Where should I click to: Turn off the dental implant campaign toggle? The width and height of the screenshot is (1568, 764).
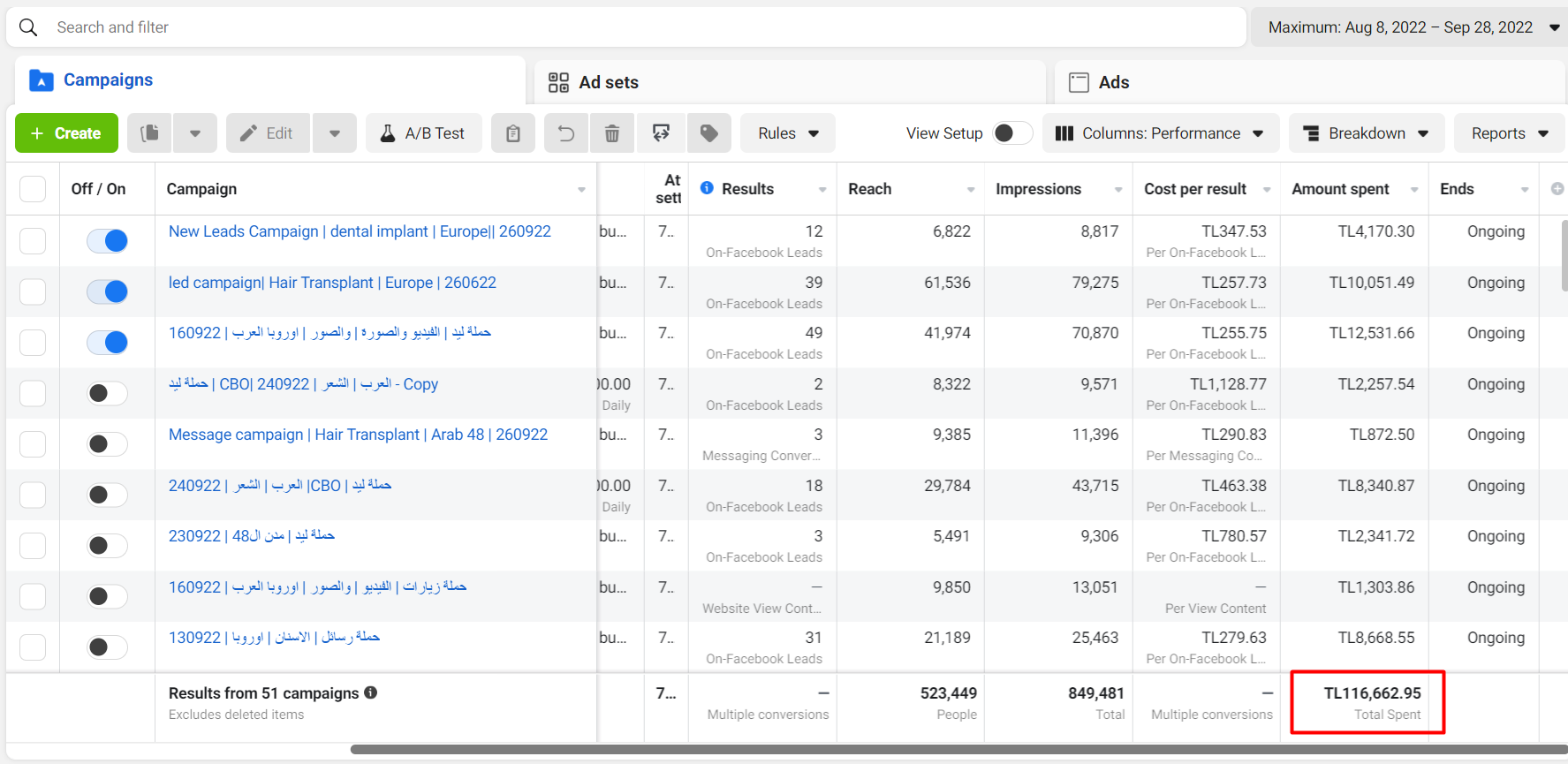(108, 240)
